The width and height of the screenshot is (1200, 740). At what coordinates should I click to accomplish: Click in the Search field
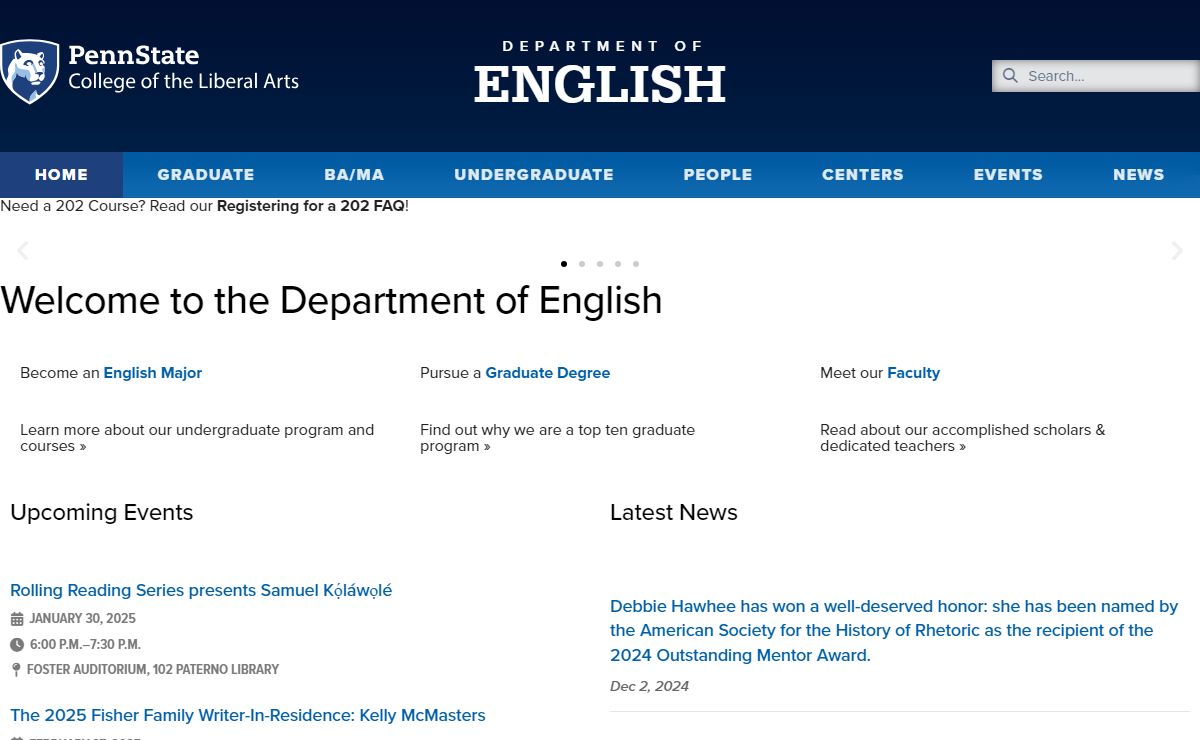click(x=1096, y=76)
